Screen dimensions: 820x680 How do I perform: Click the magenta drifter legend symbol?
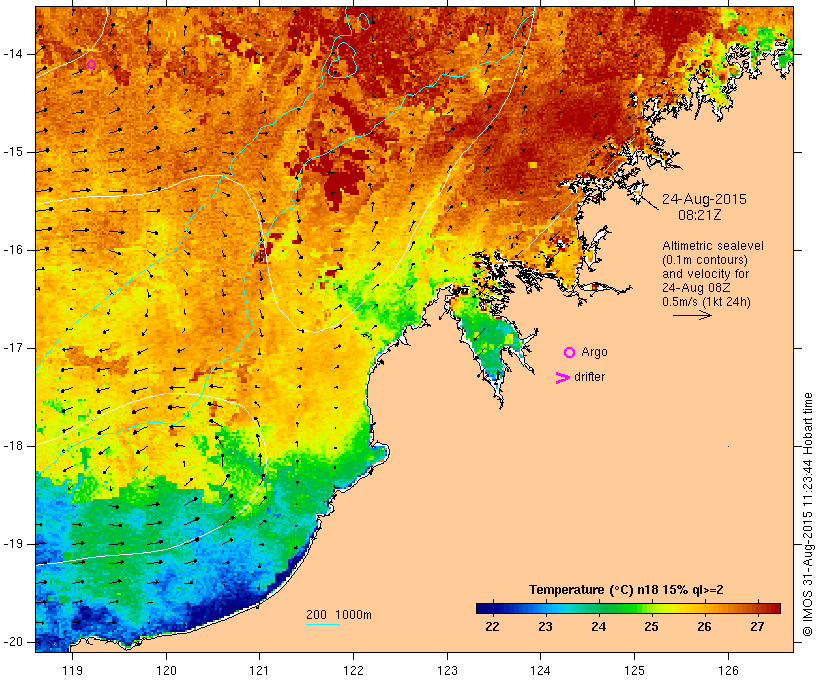562,378
